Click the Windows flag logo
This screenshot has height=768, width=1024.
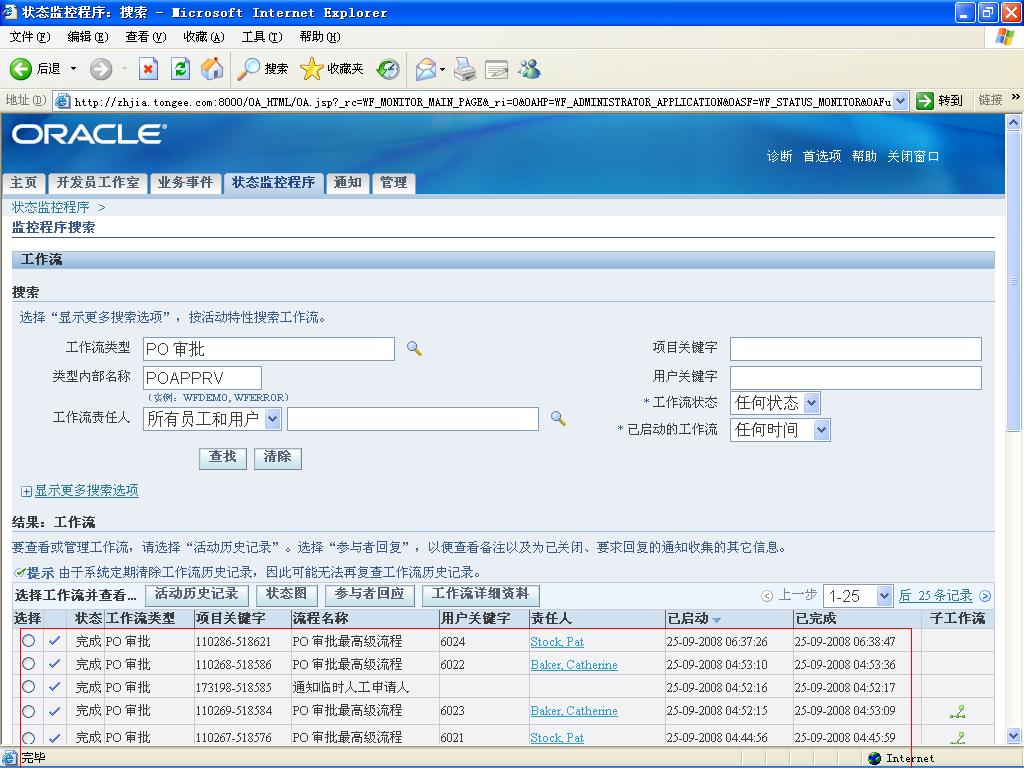(x=1004, y=37)
